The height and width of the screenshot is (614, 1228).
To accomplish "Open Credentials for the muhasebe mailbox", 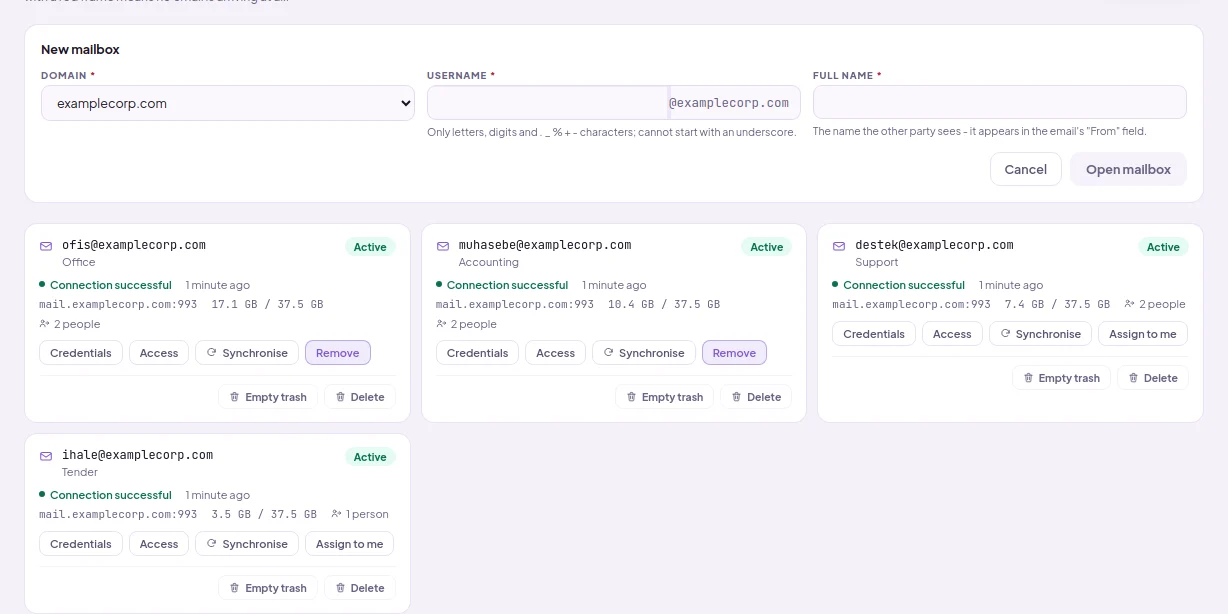I will pyautogui.click(x=478, y=353).
